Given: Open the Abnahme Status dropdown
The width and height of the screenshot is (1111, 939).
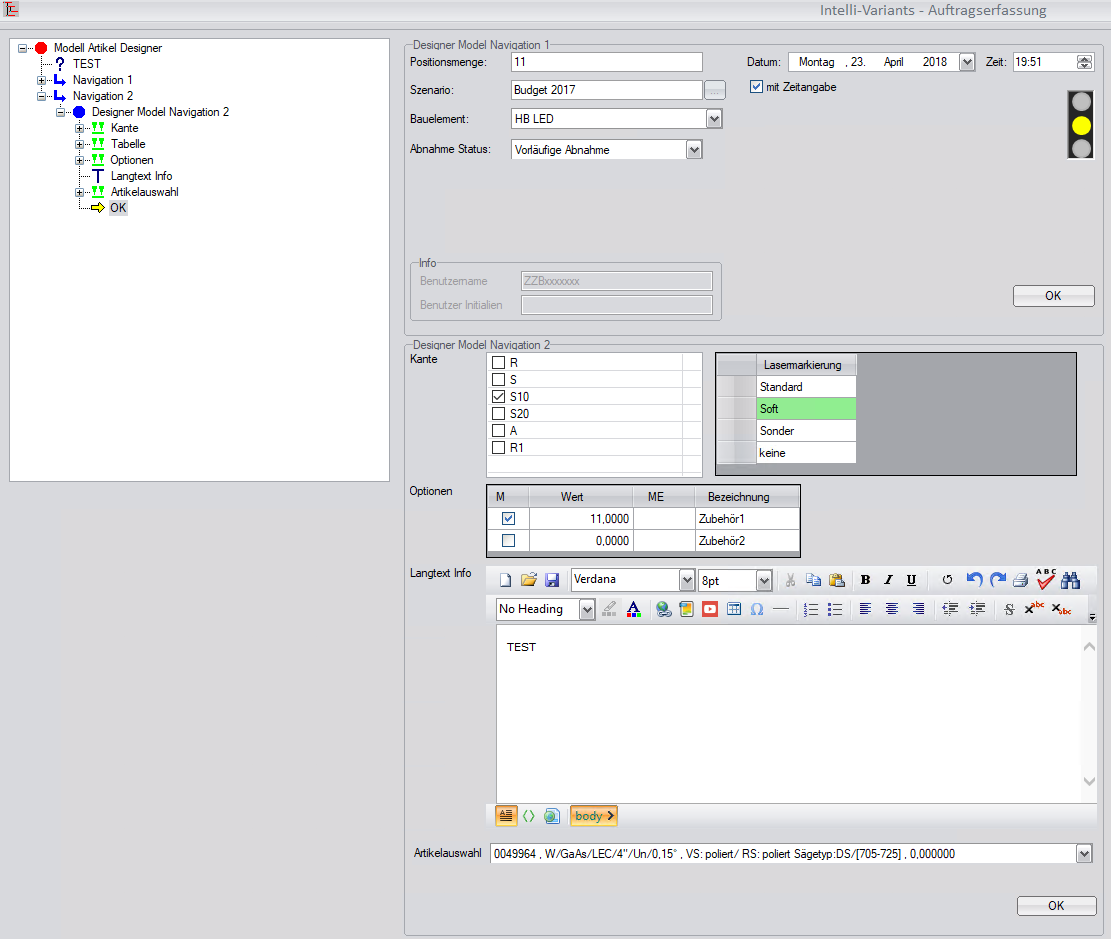Looking at the screenshot, I should point(694,150).
